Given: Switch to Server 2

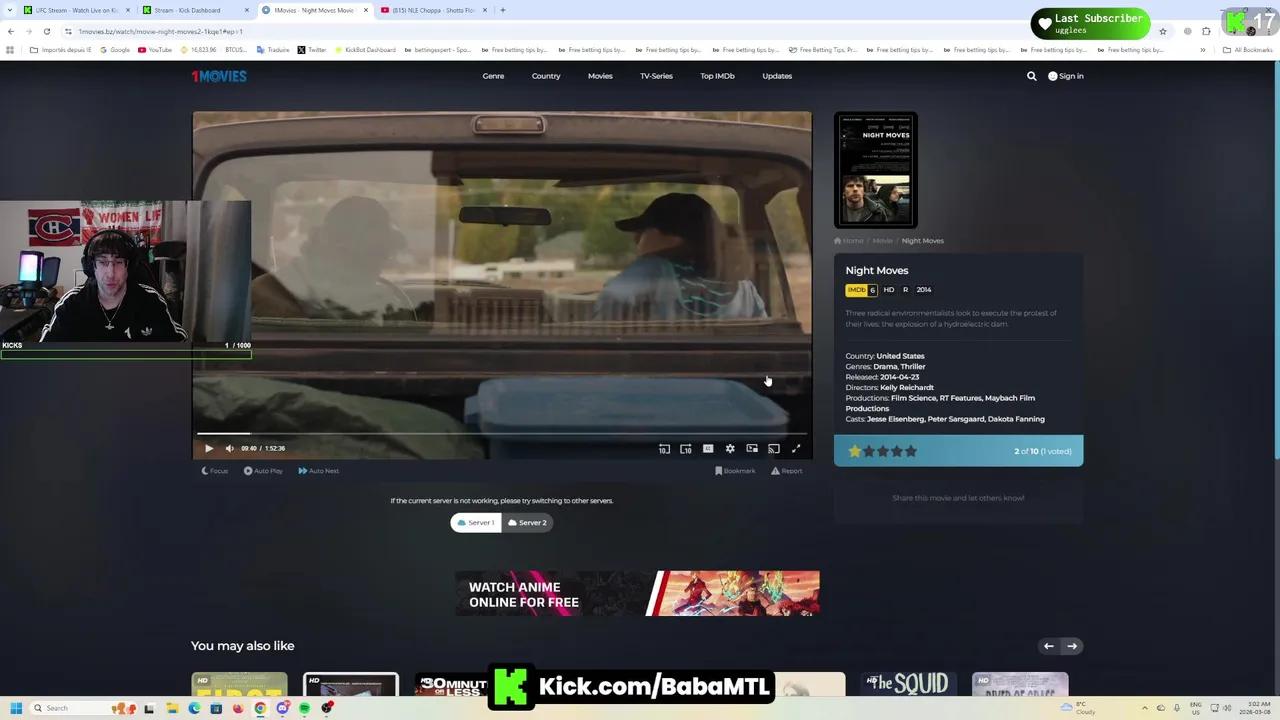Looking at the screenshot, I should click(x=527, y=523).
